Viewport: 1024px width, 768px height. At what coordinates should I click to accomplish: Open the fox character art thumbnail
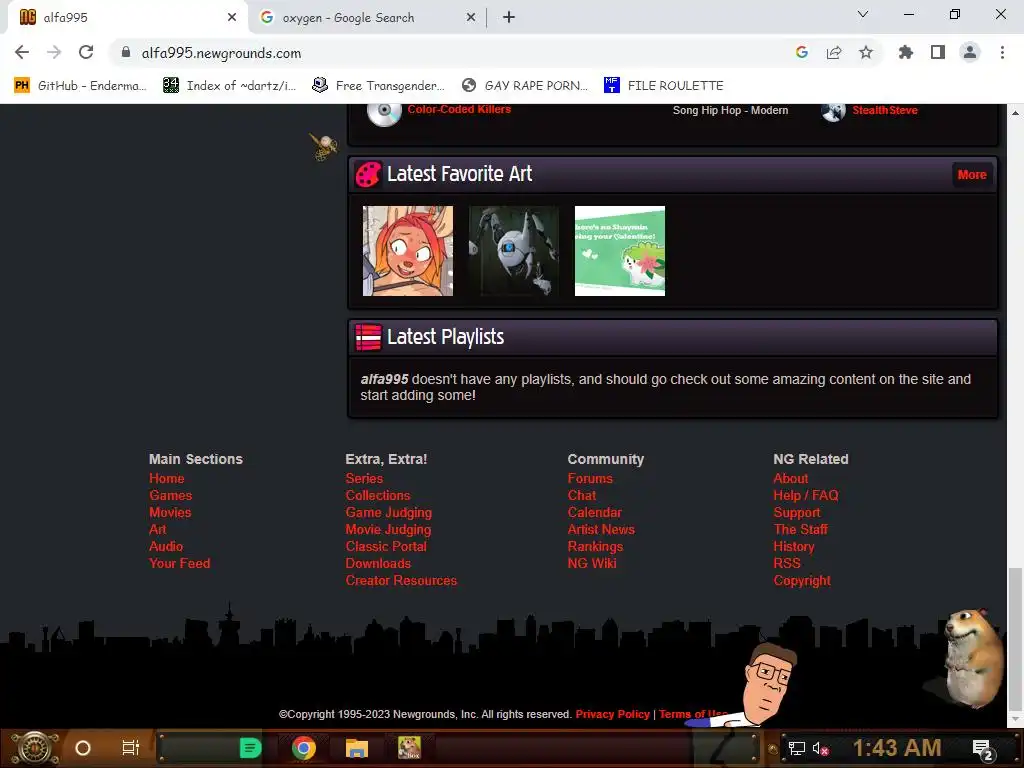408,251
